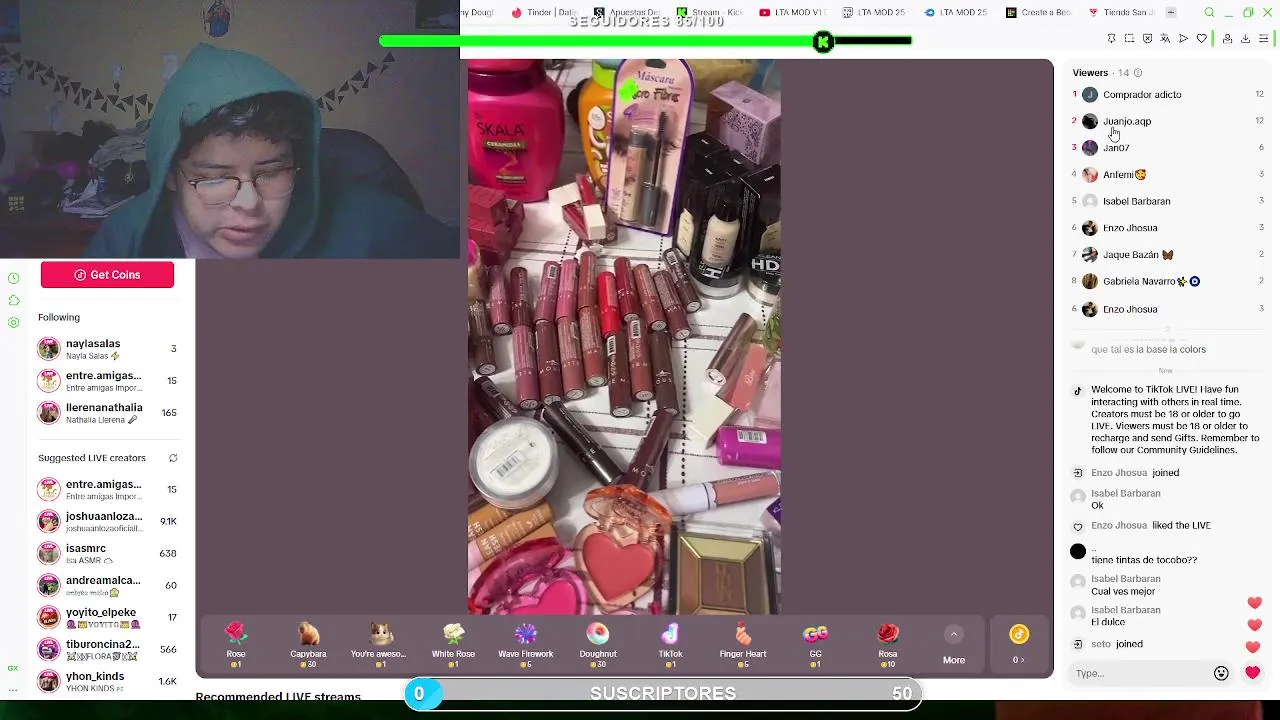
Task: Click the Suscriptores progress bar
Action: pyautogui.click(x=662, y=693)
